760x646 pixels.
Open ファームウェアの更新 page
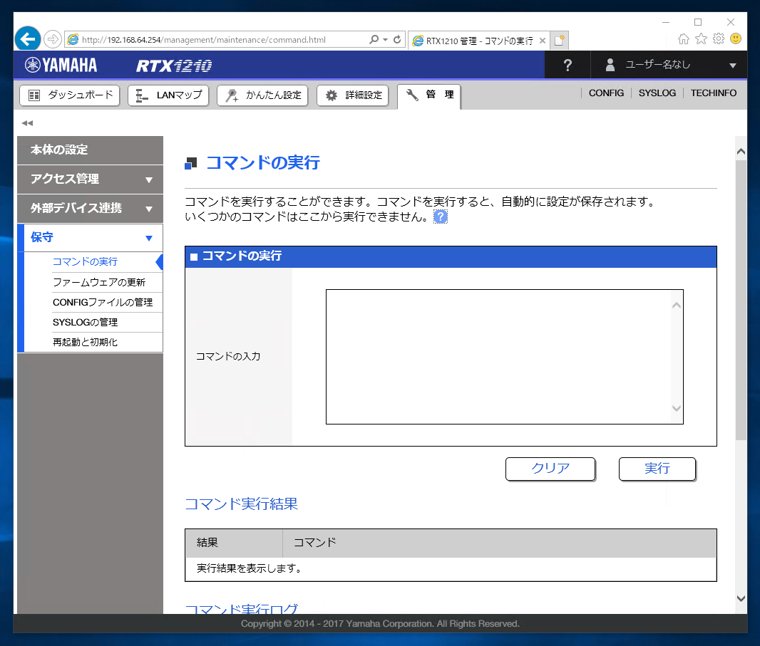click(99, 282)
